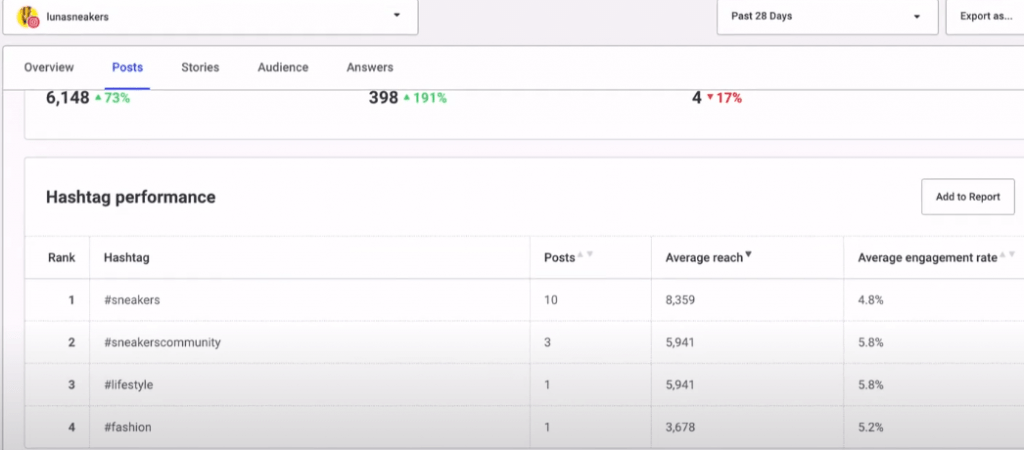The width and height of the screenshot is (1024, 450).
Task: Click the 5.2% engagement rate value
Action: (x=871, y=427)
